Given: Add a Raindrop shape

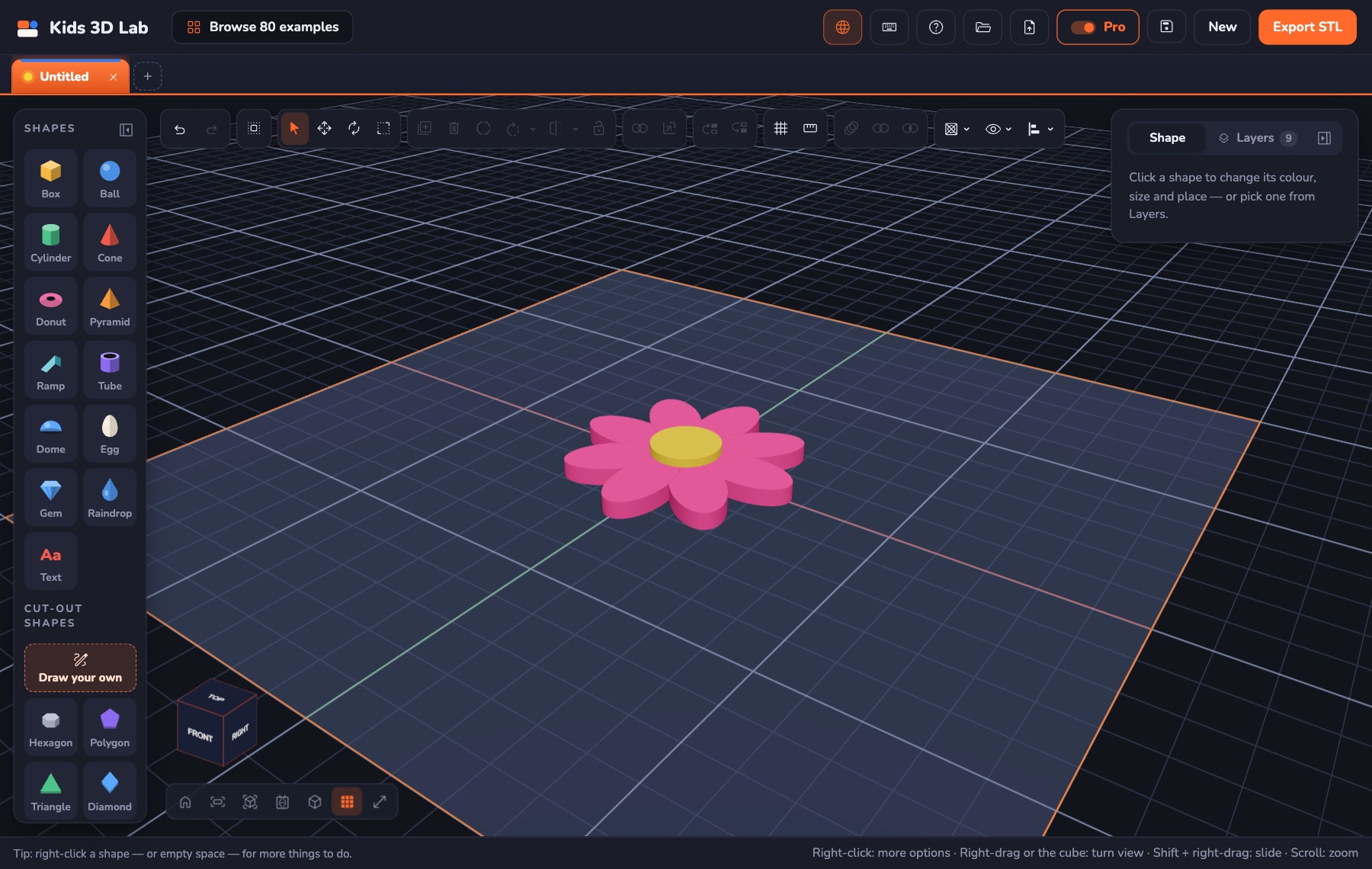Looking at the screenshot, I should tap(110, 498).
